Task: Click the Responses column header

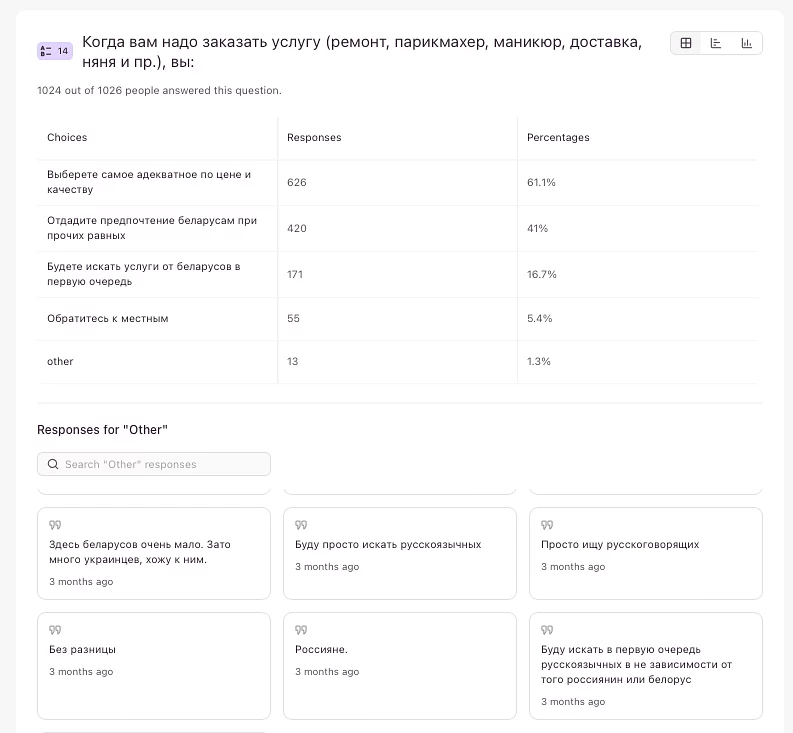Action: click(x=314, y=137)
